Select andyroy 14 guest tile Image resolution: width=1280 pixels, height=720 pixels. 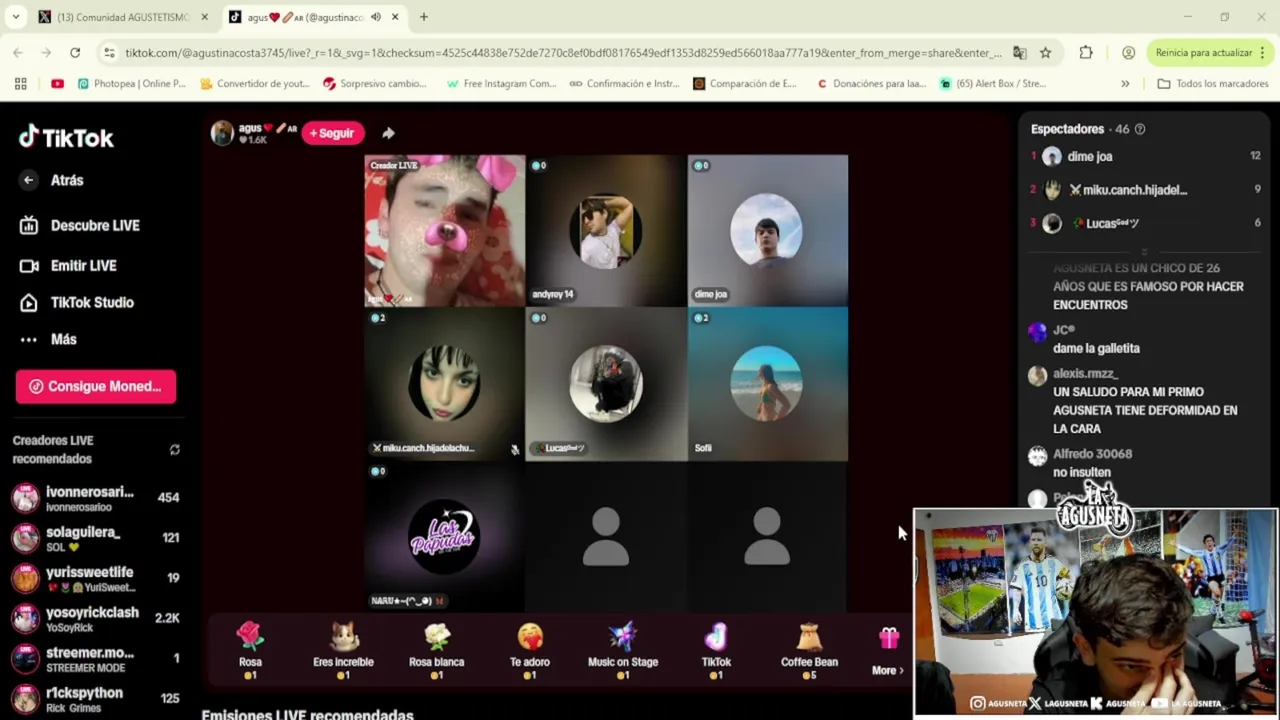pyautogui.click(x=606, y=230)
